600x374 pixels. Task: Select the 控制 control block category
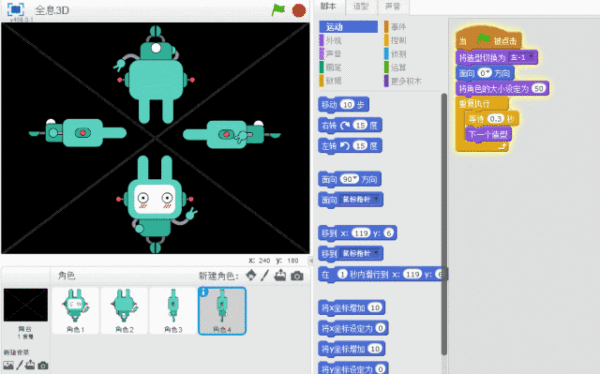[x=398, y=40]
